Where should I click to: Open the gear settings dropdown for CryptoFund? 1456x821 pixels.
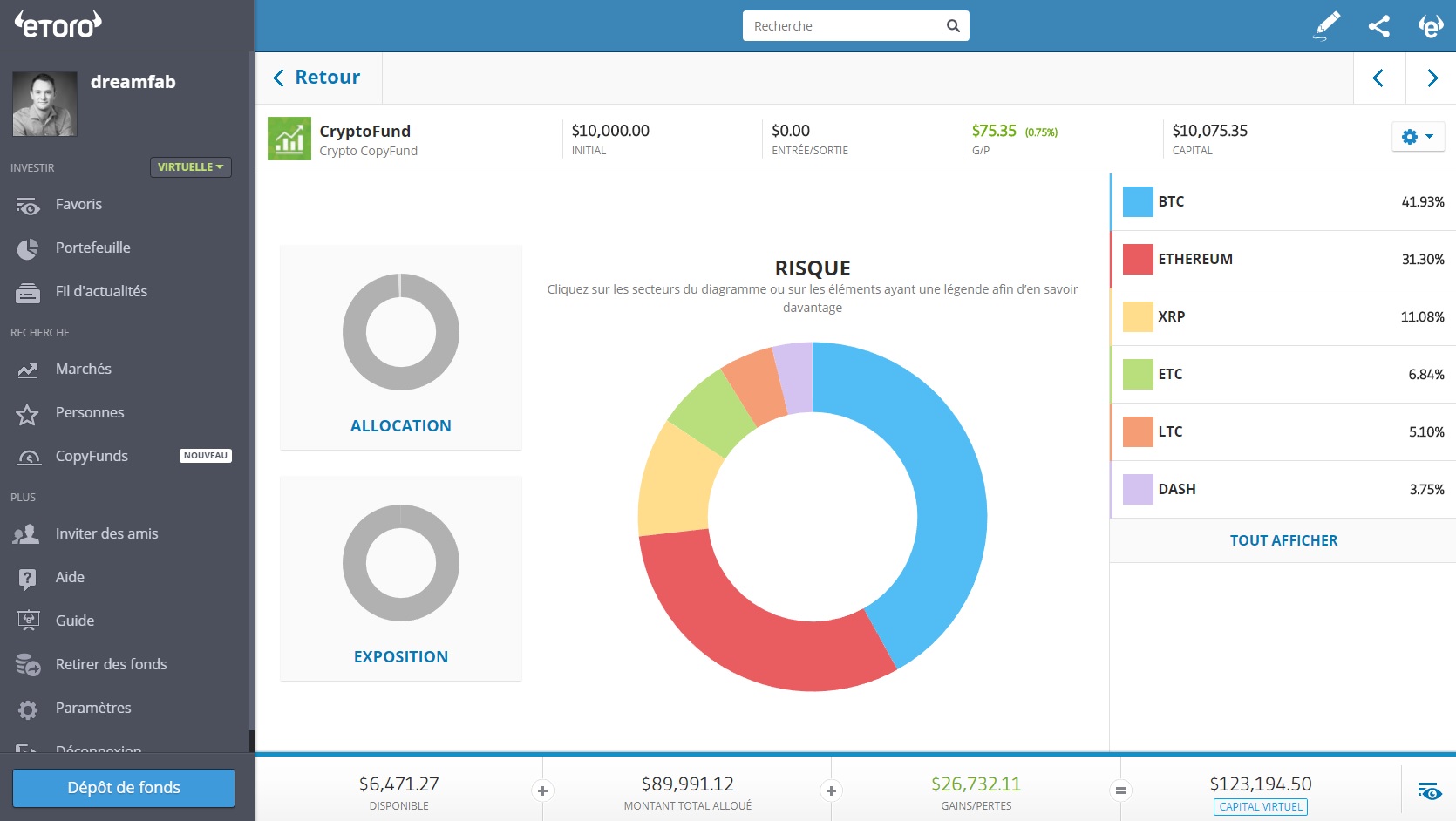point(1418,137)
